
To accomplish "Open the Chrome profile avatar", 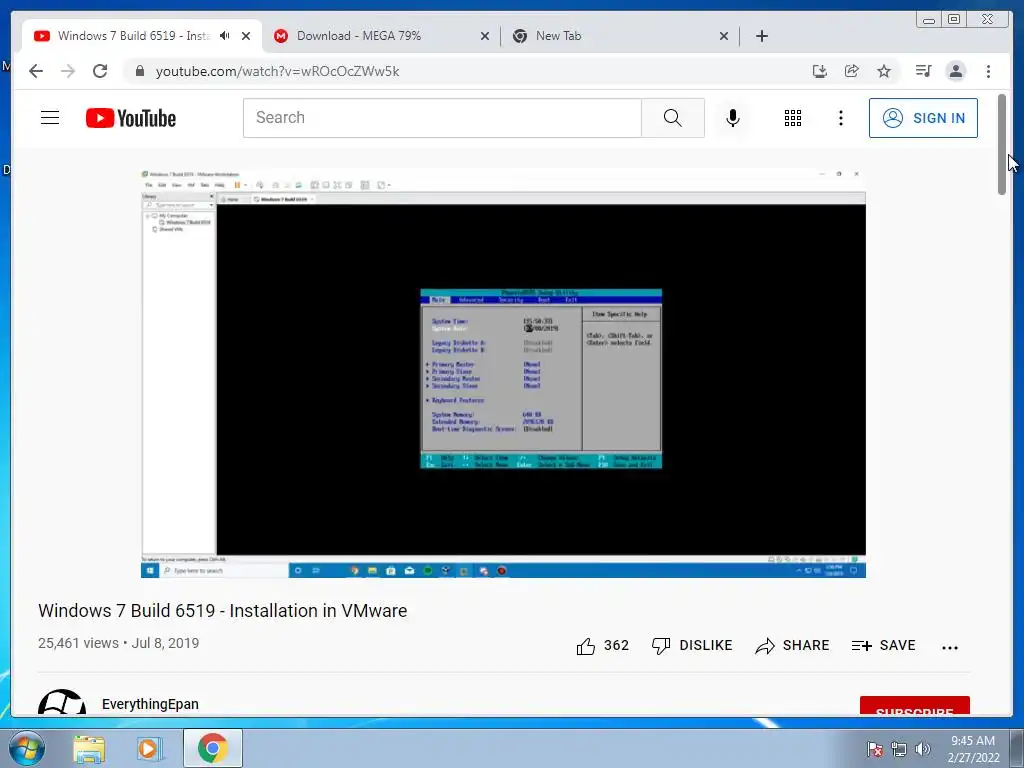I will tap(955, 71).
